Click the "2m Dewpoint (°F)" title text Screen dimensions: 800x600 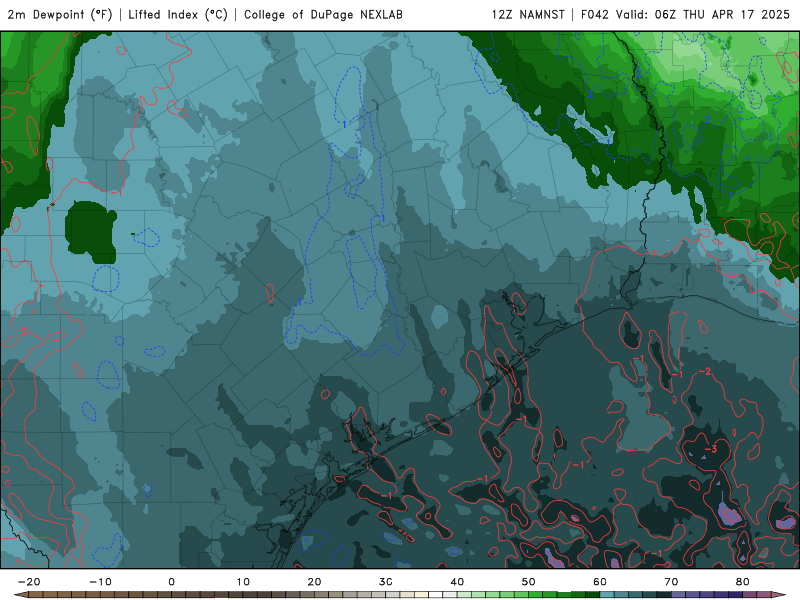tap(60, 15)
